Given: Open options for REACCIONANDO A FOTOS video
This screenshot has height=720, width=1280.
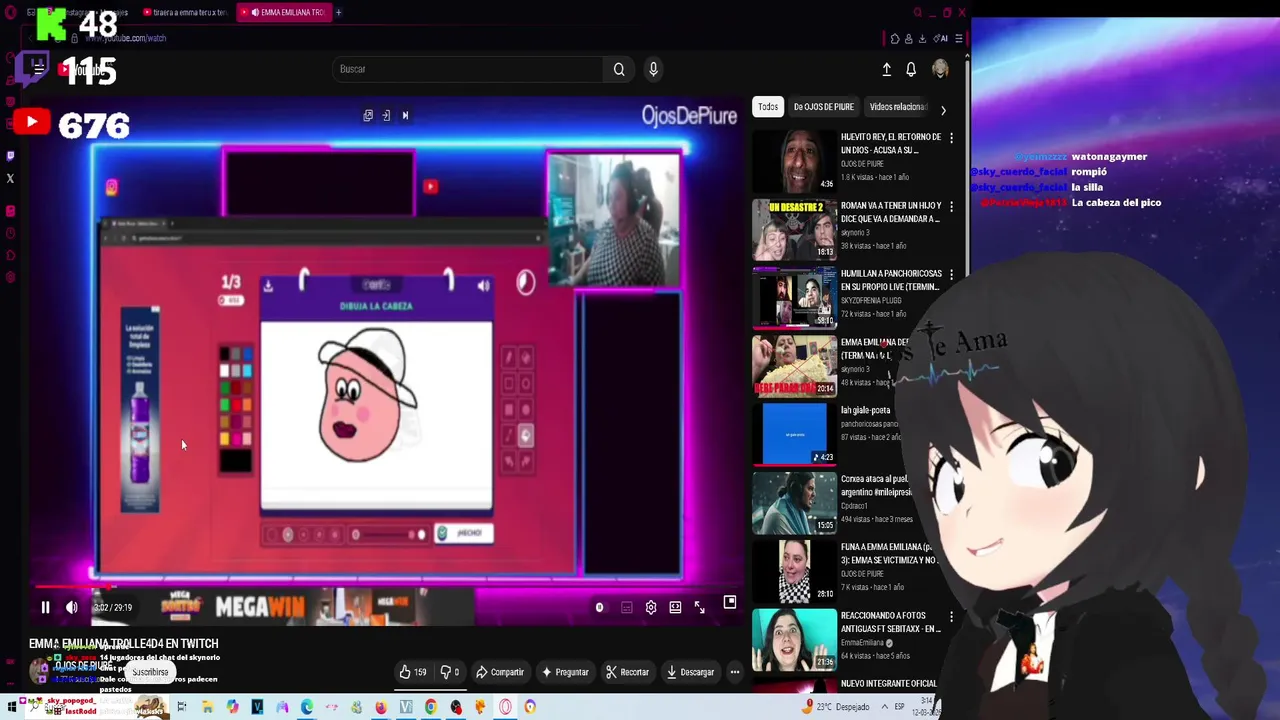Looking at the screenshot, I should tap(951, 616).
